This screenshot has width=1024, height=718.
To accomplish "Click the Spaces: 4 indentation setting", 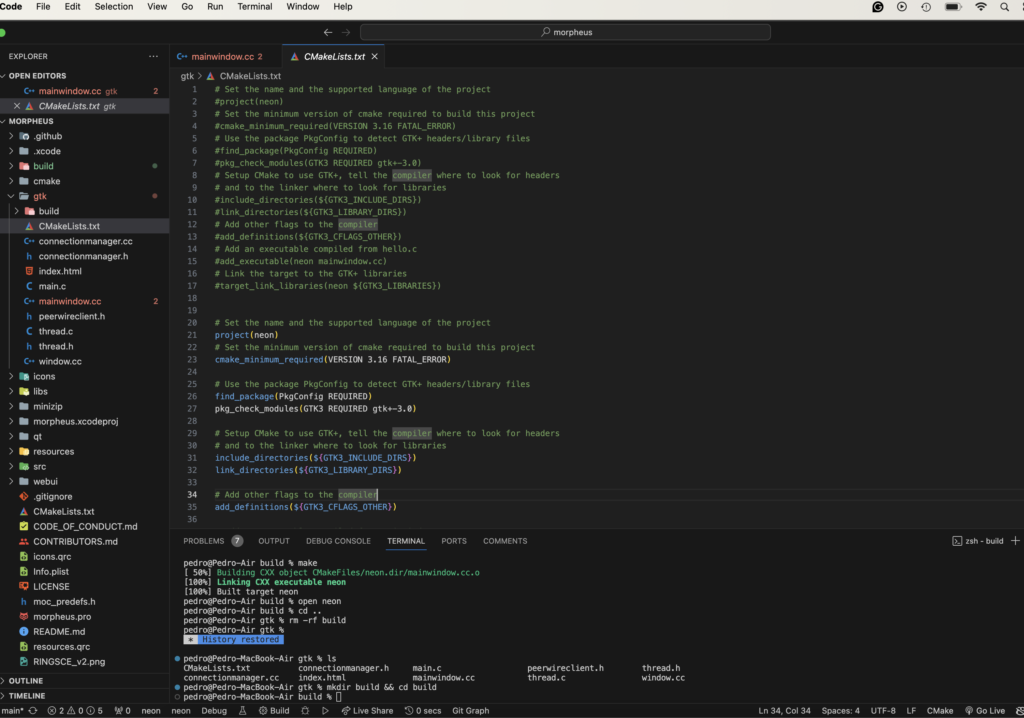I will [x=840, y=710].
